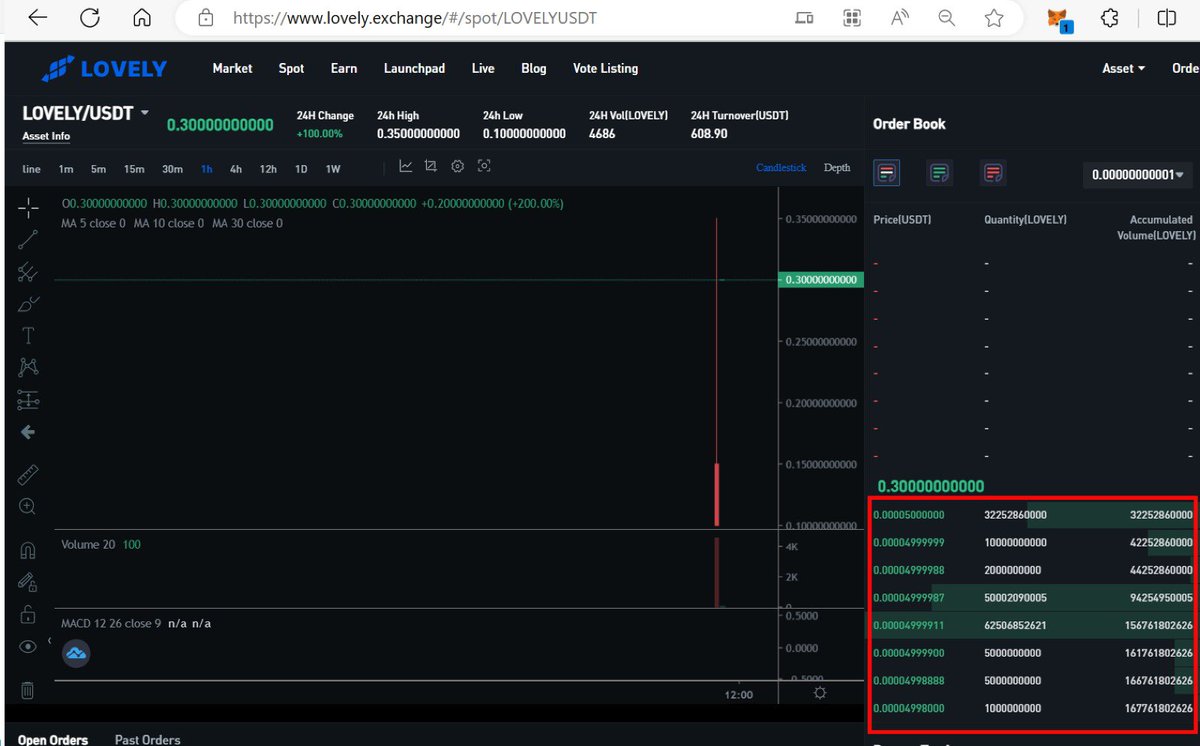Select the XABCD pattern tool

[27, 367]
